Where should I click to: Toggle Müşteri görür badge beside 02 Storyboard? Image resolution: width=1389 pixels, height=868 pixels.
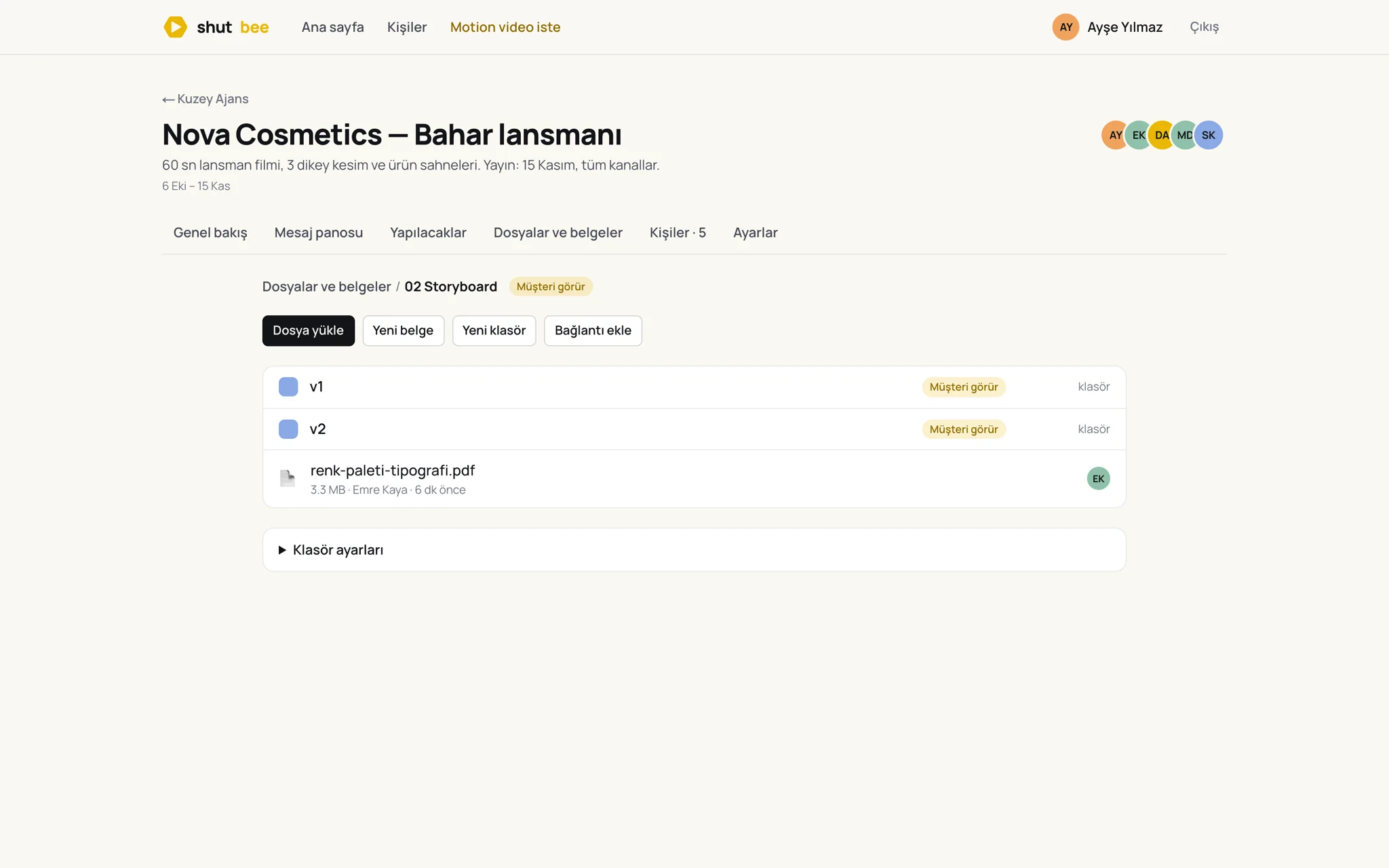click(x=551, y=286)
